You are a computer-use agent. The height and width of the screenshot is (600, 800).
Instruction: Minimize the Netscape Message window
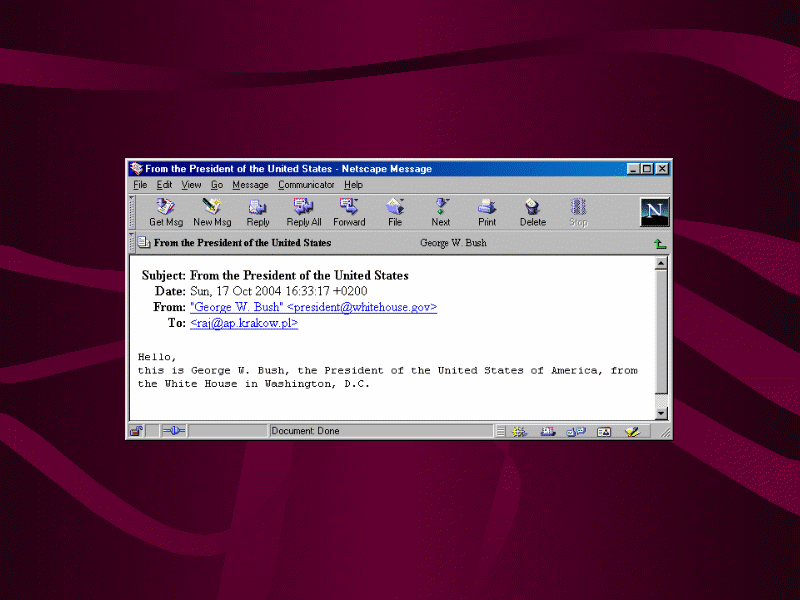coord(633,169)
